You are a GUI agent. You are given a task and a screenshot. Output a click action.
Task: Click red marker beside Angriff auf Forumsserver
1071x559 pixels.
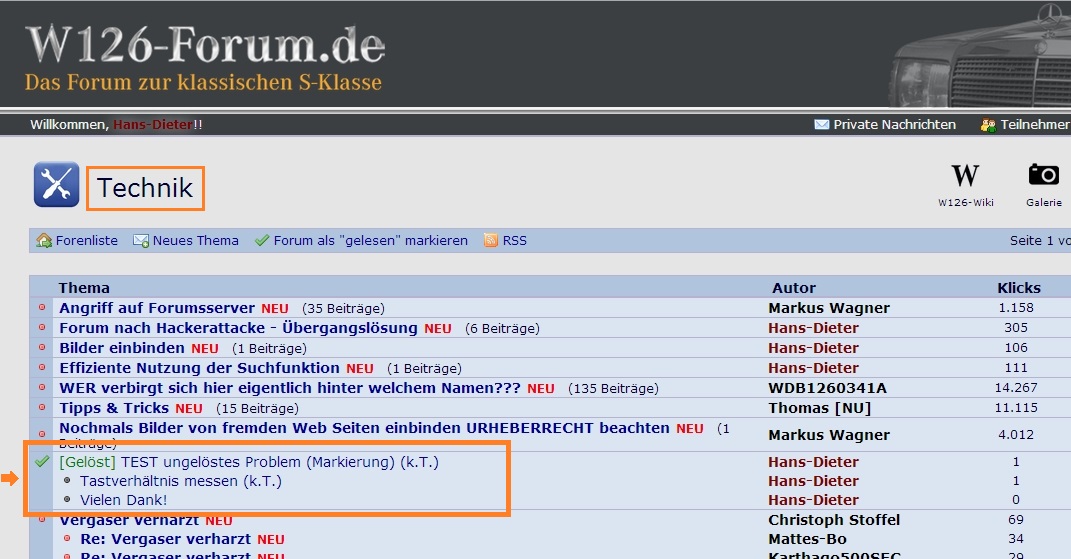point(42,308)
